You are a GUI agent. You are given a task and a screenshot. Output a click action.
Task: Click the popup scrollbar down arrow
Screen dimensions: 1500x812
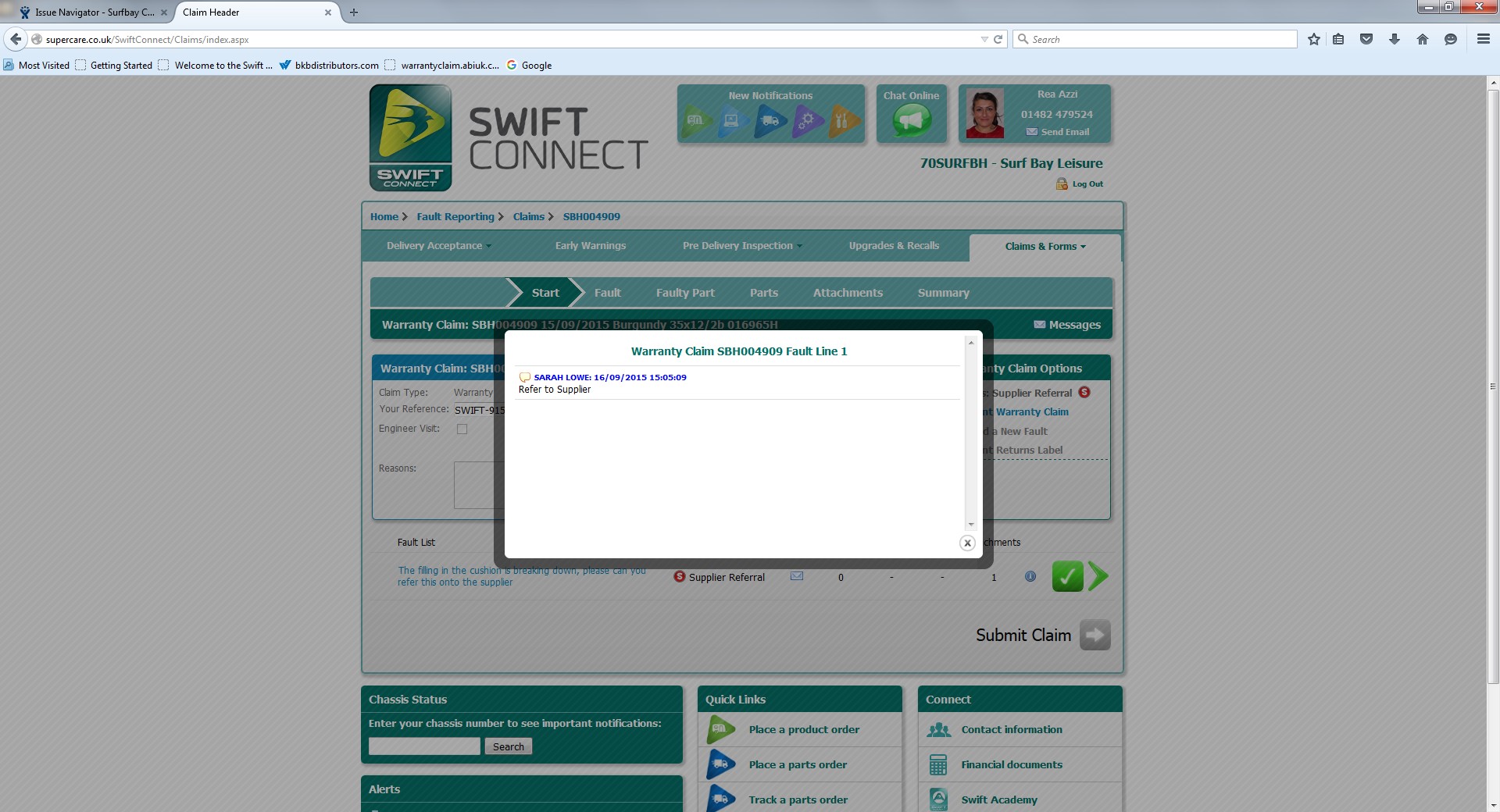(x=971, y=525)
